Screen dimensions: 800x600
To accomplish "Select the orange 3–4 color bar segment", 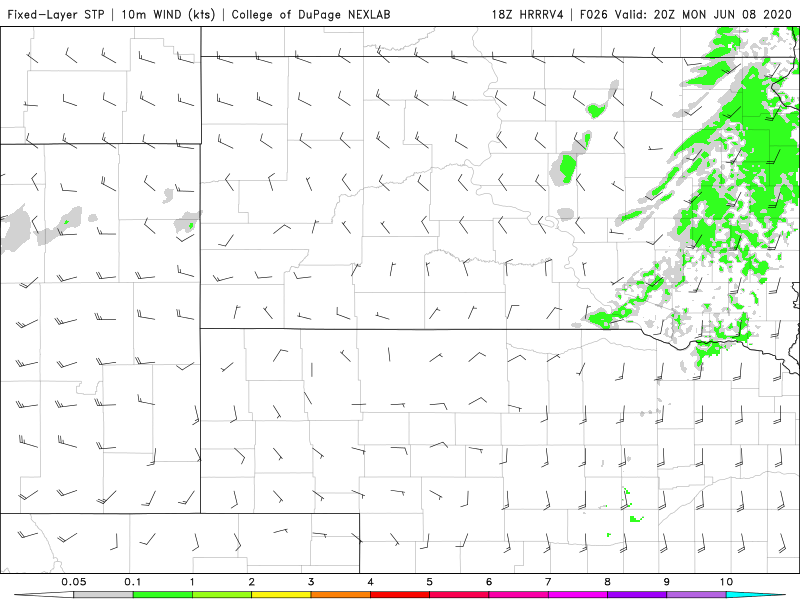I will coord(340,595).
